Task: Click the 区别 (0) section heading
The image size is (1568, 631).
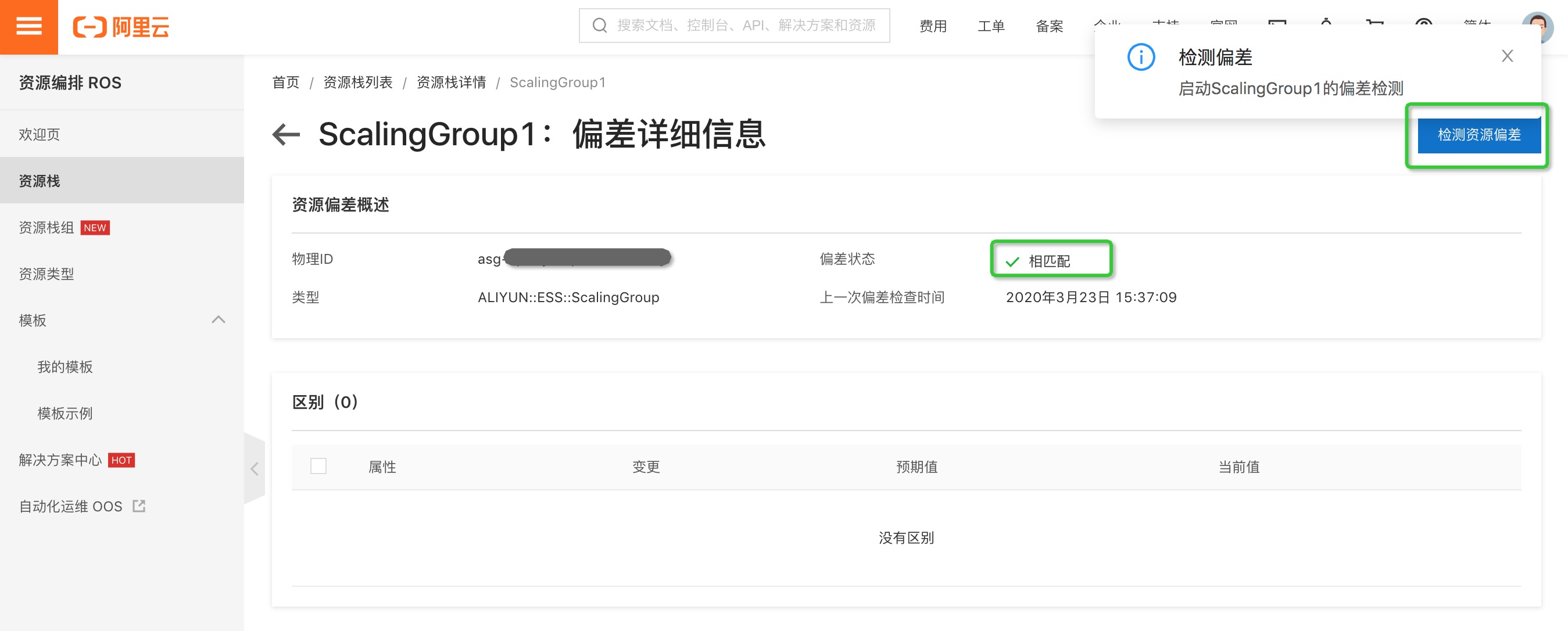Action: coord(325,402)
